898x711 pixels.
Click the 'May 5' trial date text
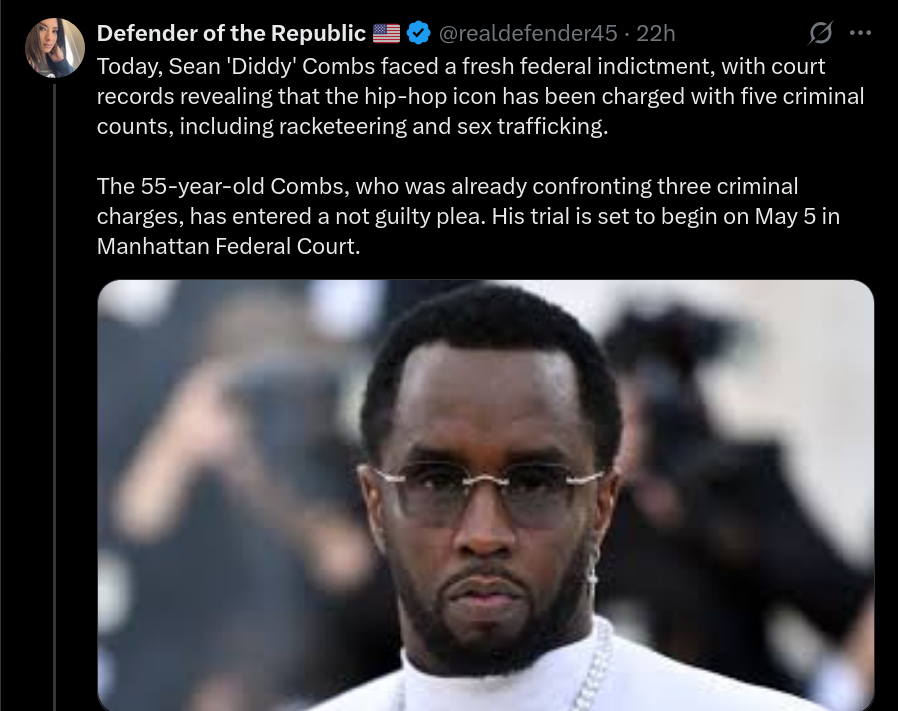[x=785, y=217]
